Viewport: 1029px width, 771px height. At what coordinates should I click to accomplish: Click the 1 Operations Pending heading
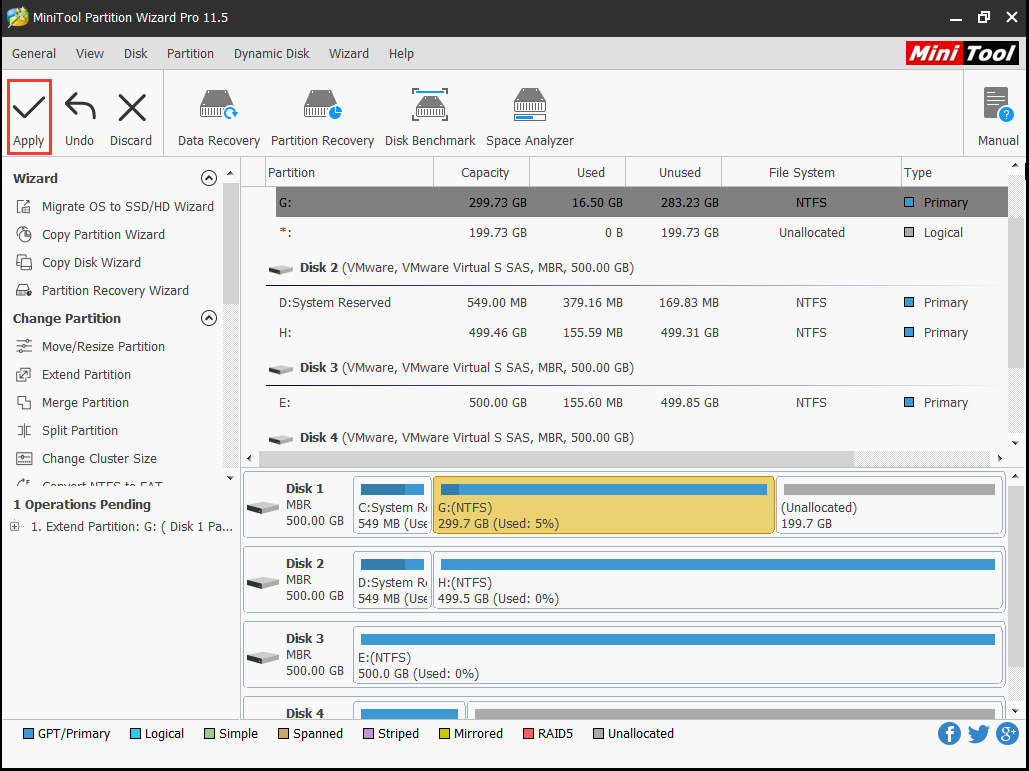point(82,505)
